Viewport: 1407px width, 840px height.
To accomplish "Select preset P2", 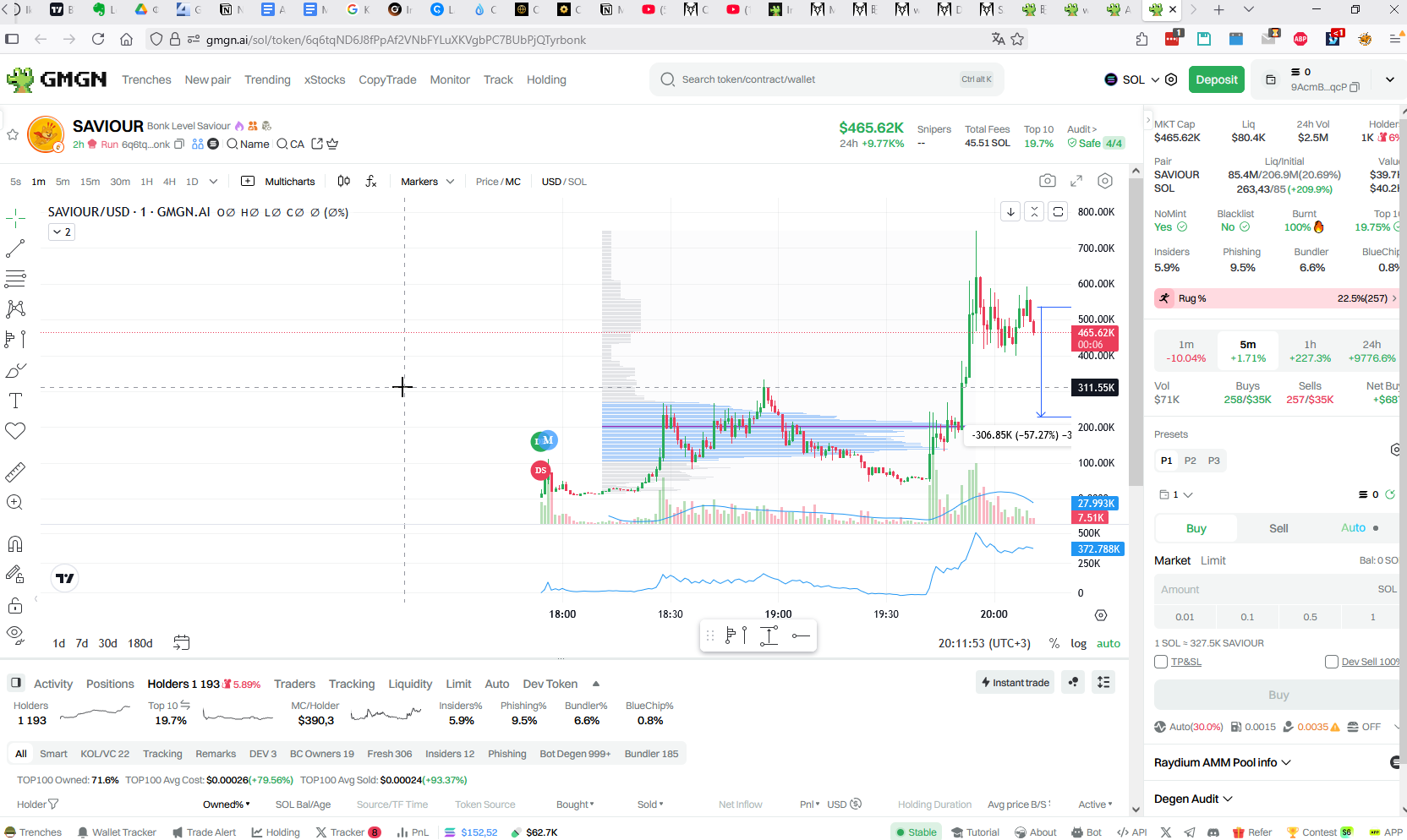I will point(1191,461).
